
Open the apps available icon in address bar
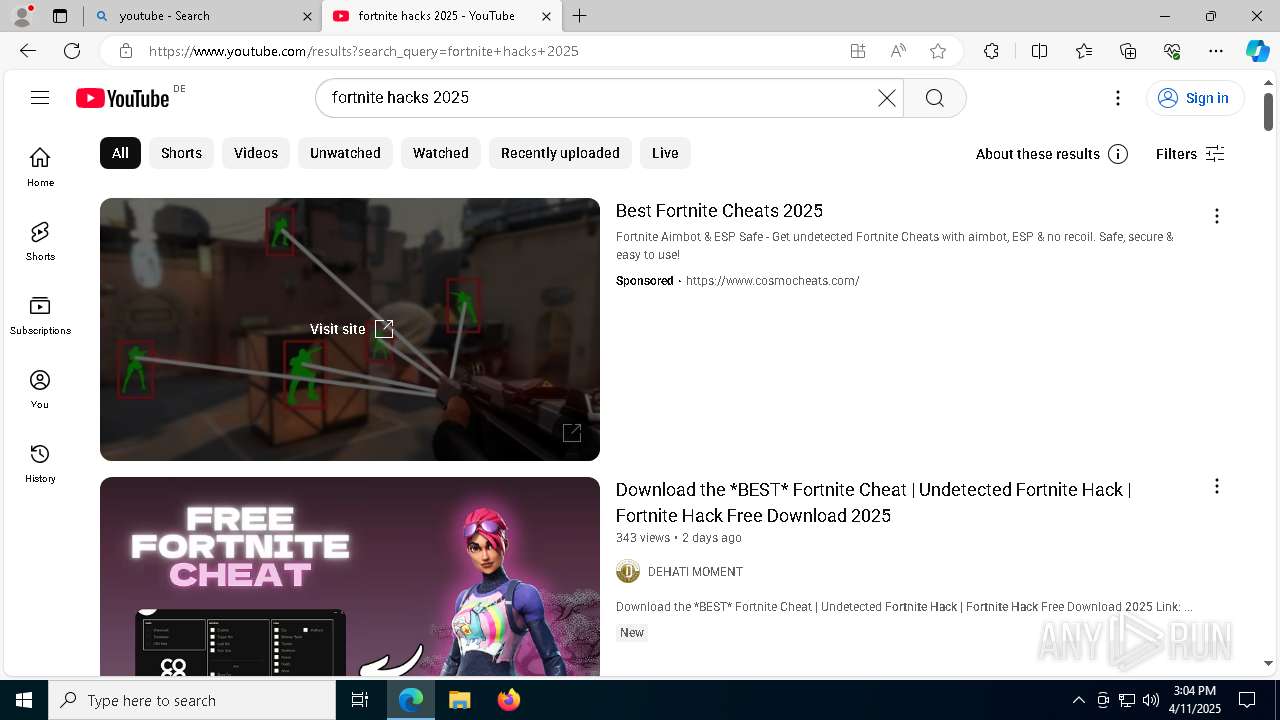pos(857,51)
